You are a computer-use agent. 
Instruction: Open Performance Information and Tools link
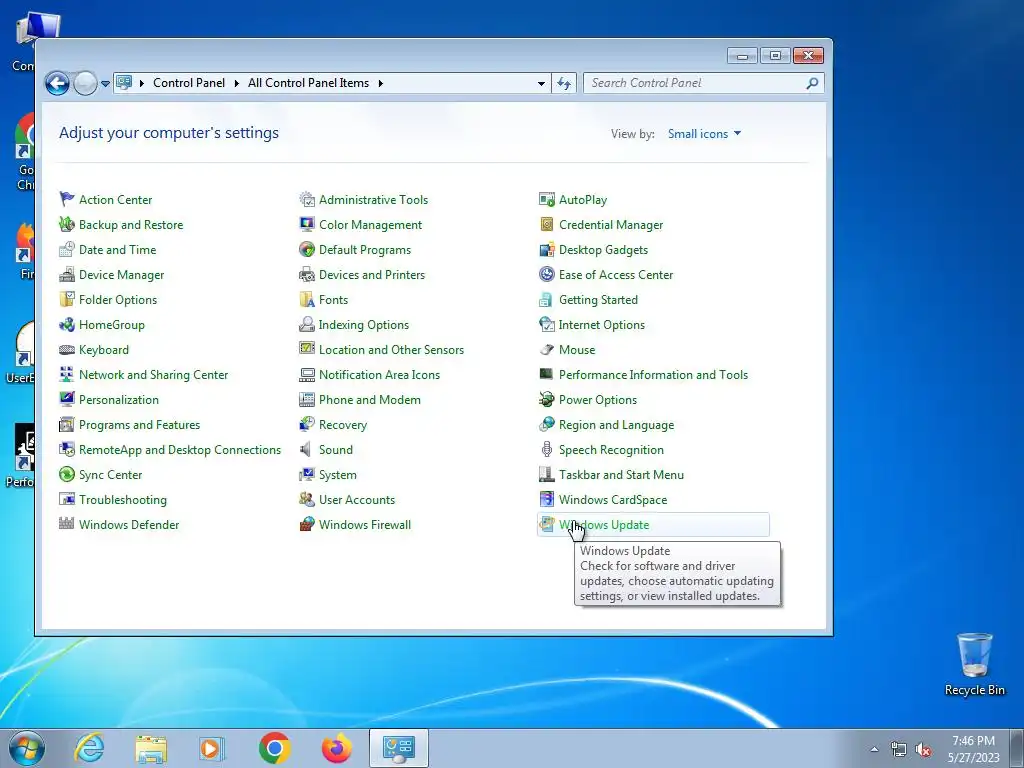[x=653, y=375]
